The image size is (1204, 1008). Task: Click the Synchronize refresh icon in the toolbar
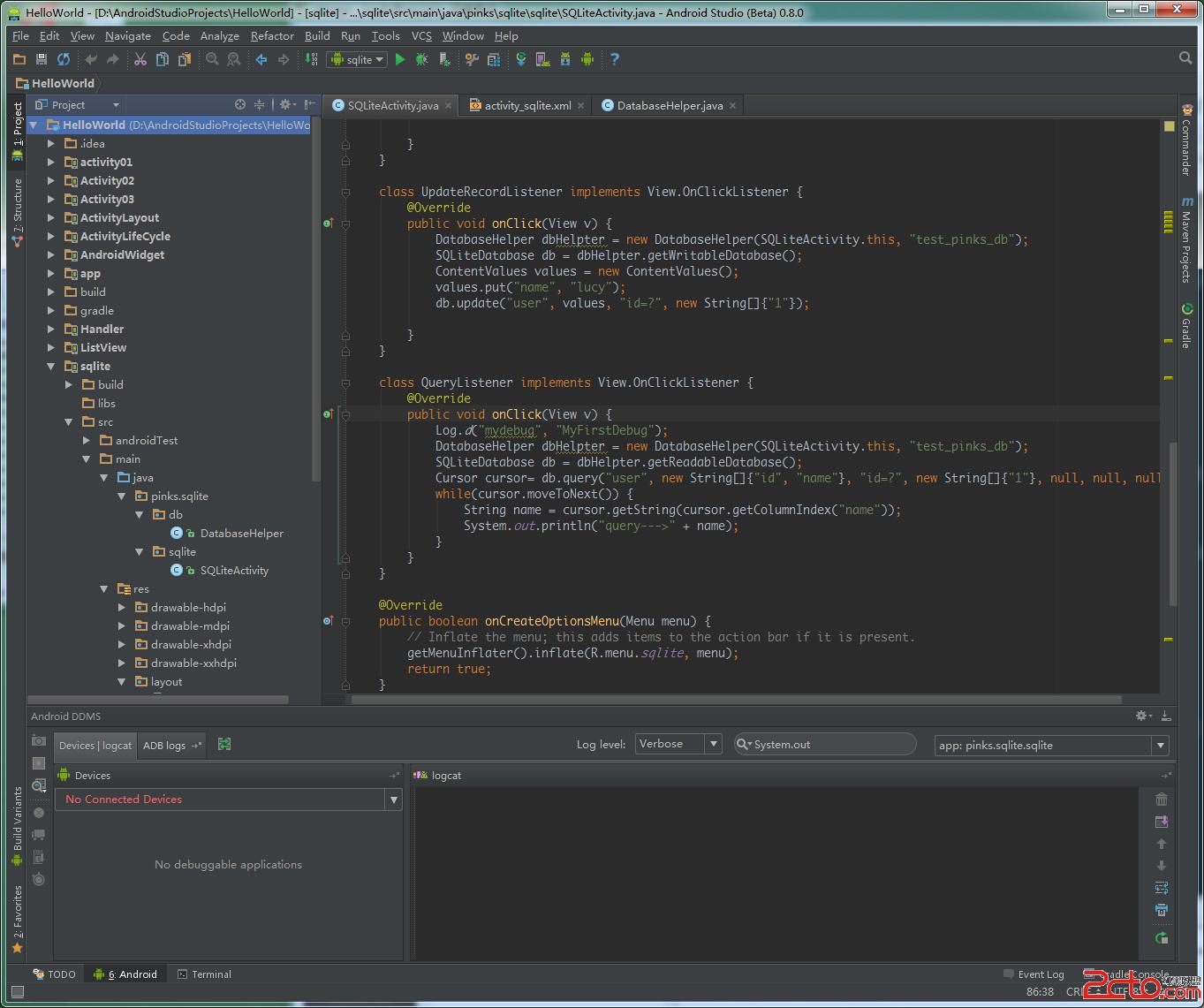(x=64, y=59)
